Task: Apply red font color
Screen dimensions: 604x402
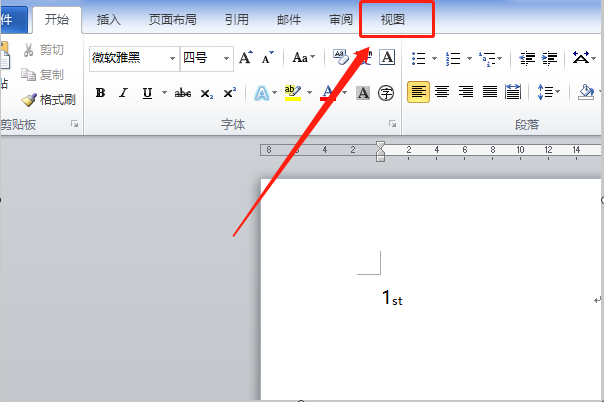Action: [x=328, y=93]
